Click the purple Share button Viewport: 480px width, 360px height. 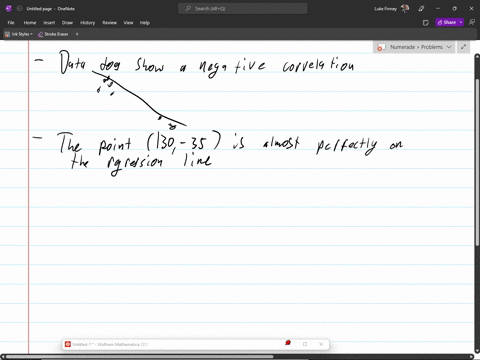(x=446, y=22)
